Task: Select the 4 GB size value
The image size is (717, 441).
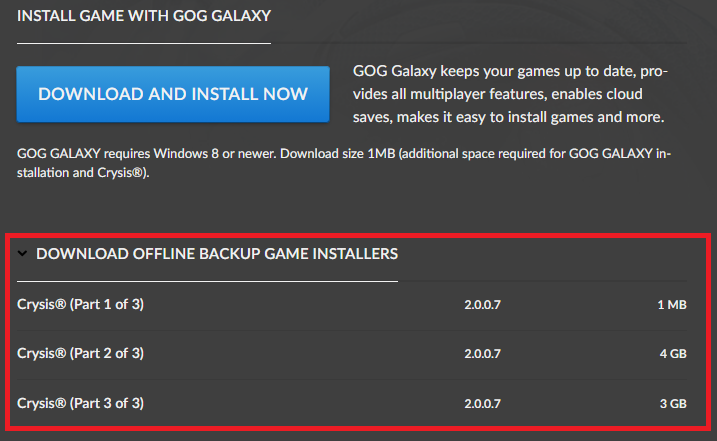Action: (x=673, y=354)
